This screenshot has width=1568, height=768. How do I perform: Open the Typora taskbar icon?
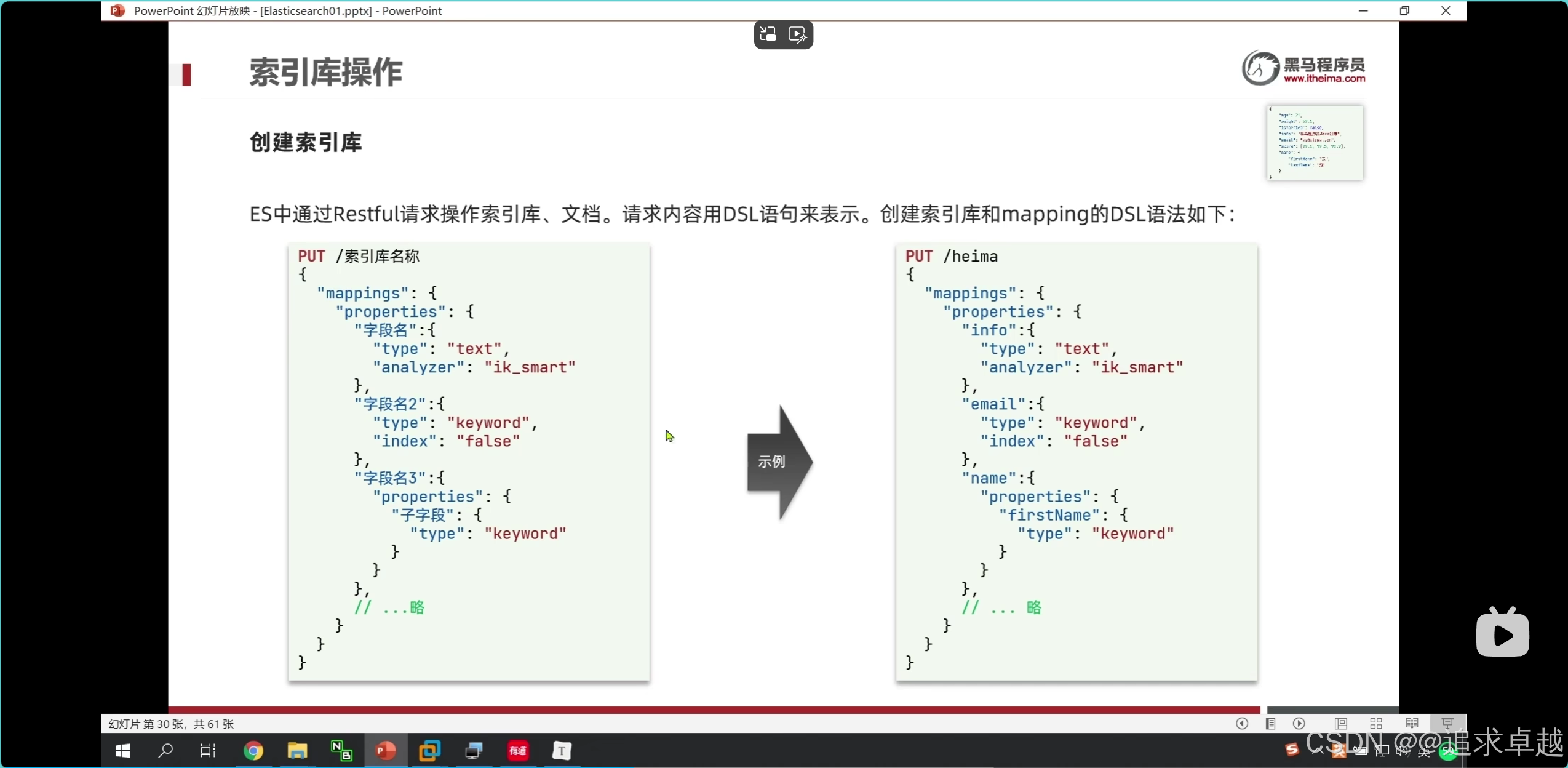tap(562, 751)
